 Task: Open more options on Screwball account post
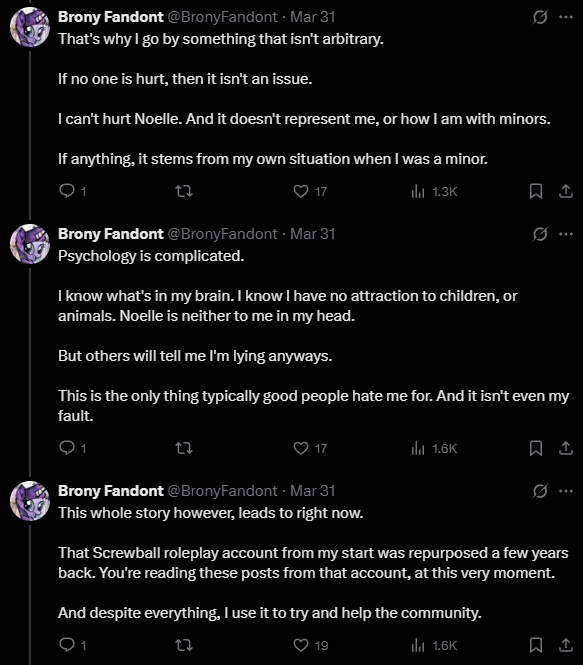pyautogui.click(x=566, y=491)
